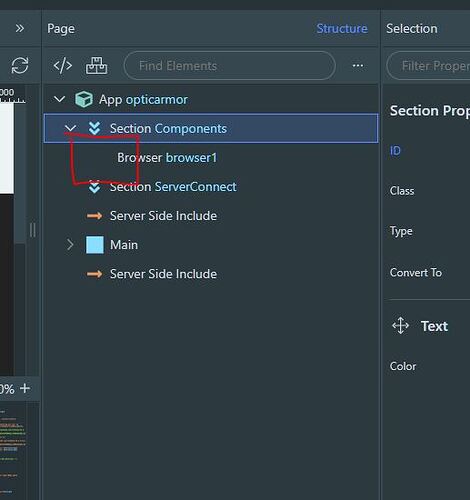
Task: Click the code view icon
Action: [x=63, y=66]
